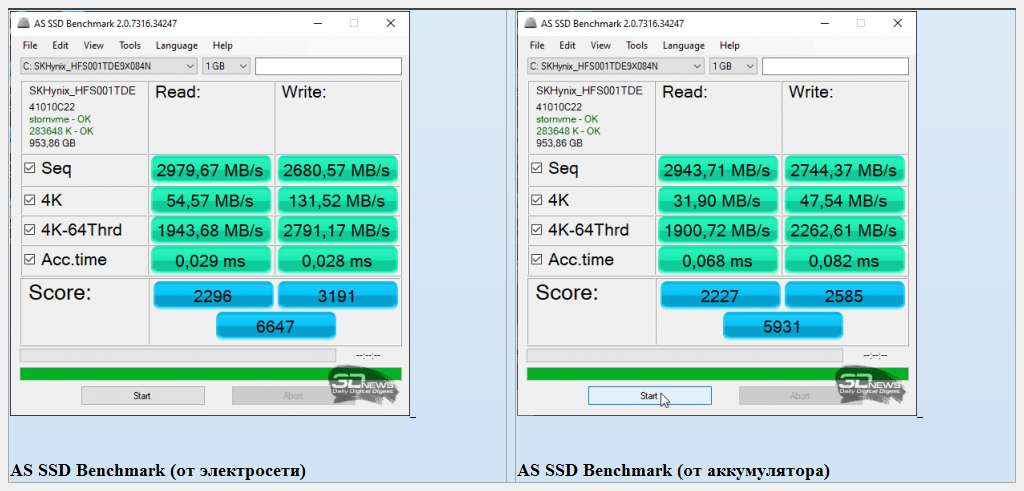Open Help menu in left window
Image resolution: width=1024 pixels, height=491 pixels.
point(223,46)
